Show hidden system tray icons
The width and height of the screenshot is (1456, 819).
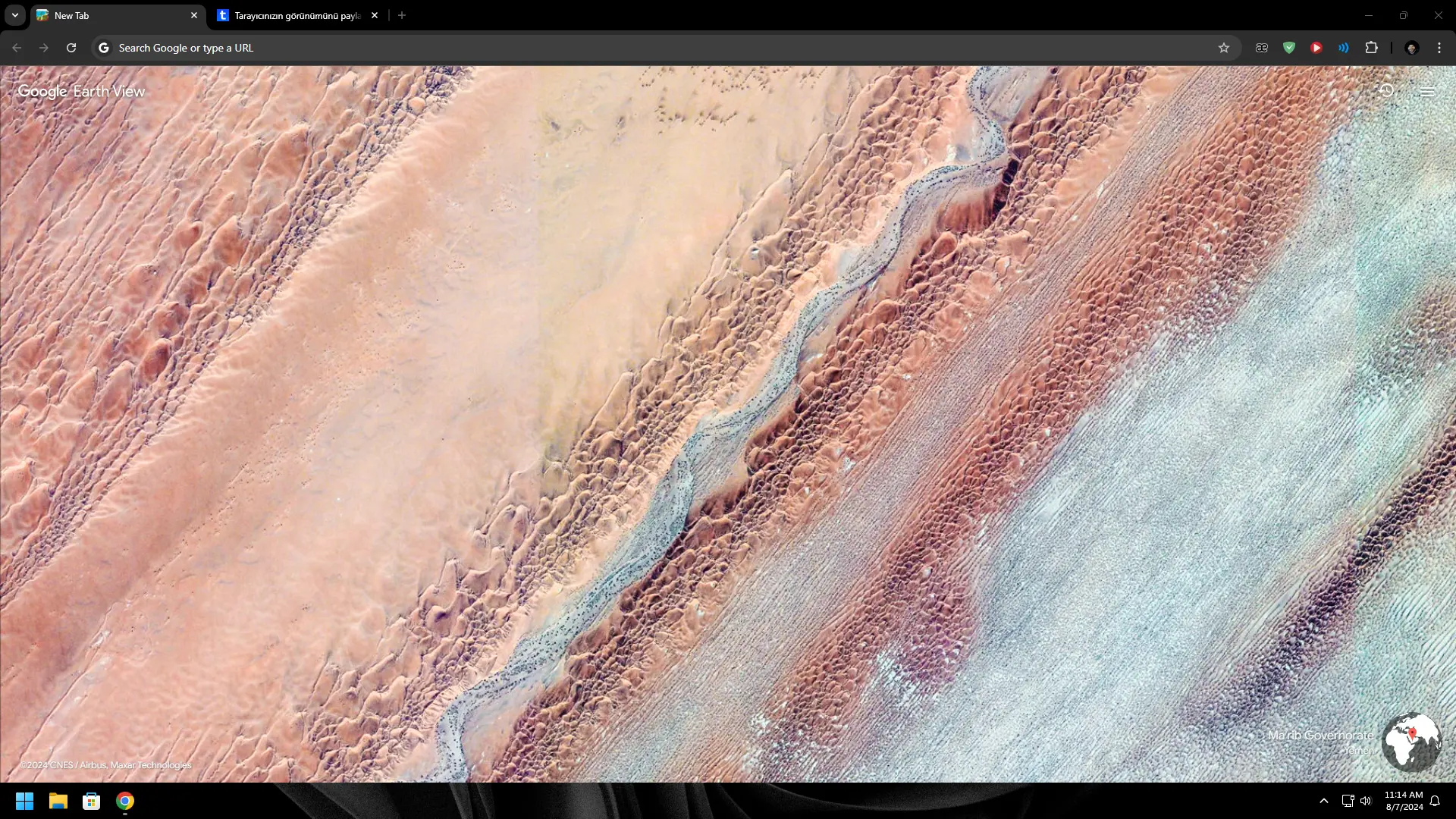[x=1324, y=801]
